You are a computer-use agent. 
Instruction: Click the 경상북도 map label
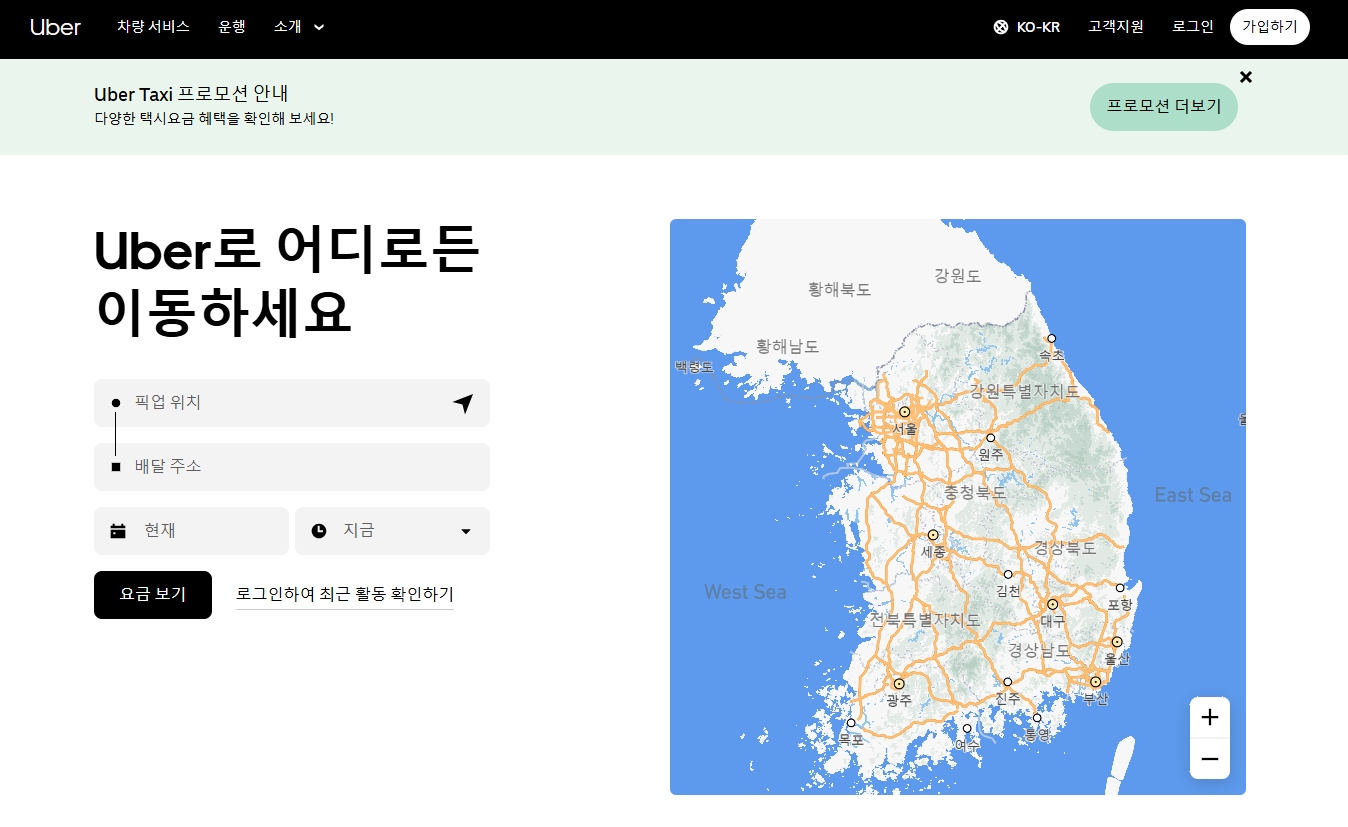[1065, 548]
